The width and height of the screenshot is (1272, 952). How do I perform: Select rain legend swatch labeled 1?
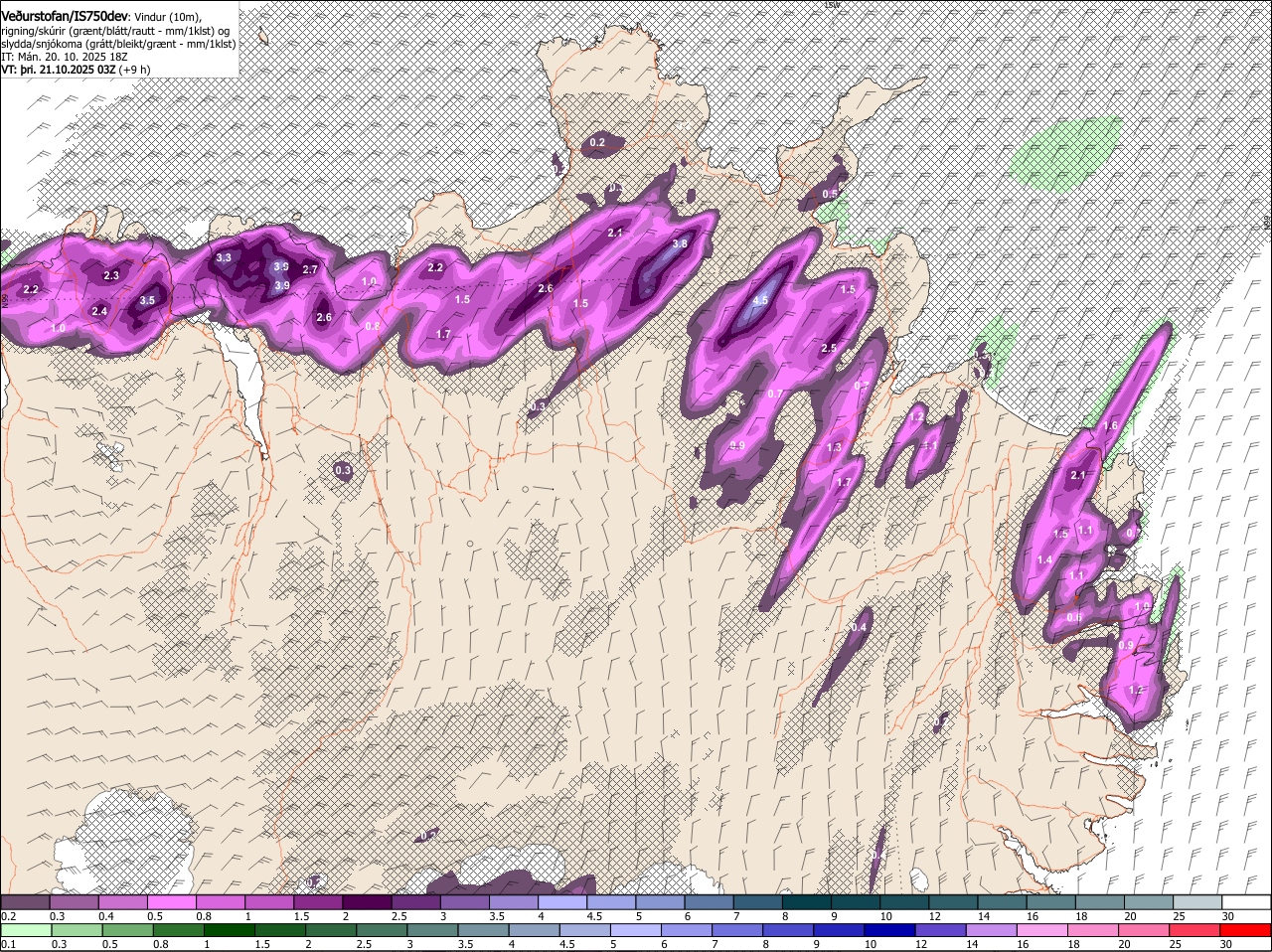(231, 930)
